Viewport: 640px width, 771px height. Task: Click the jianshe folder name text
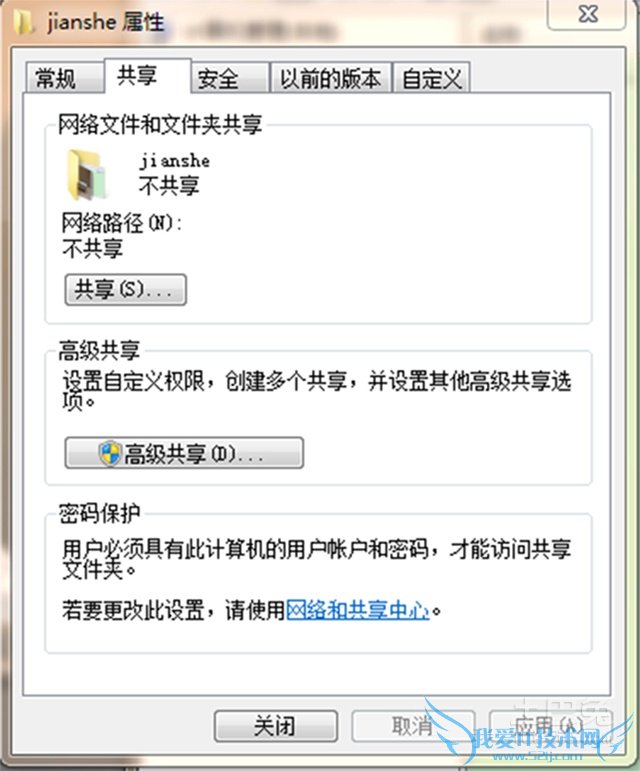click(x=175, y=161)
